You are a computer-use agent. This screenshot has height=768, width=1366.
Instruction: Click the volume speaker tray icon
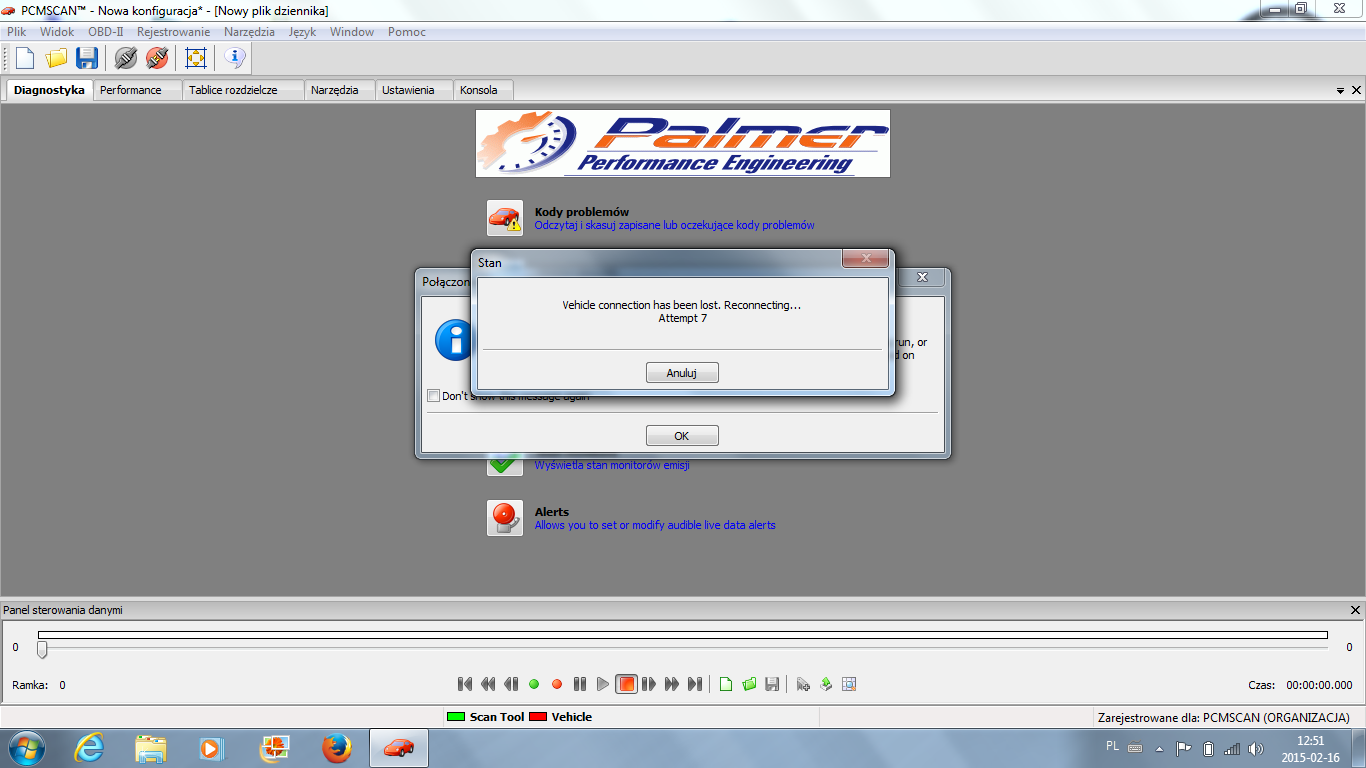(x=1256, y=748)
